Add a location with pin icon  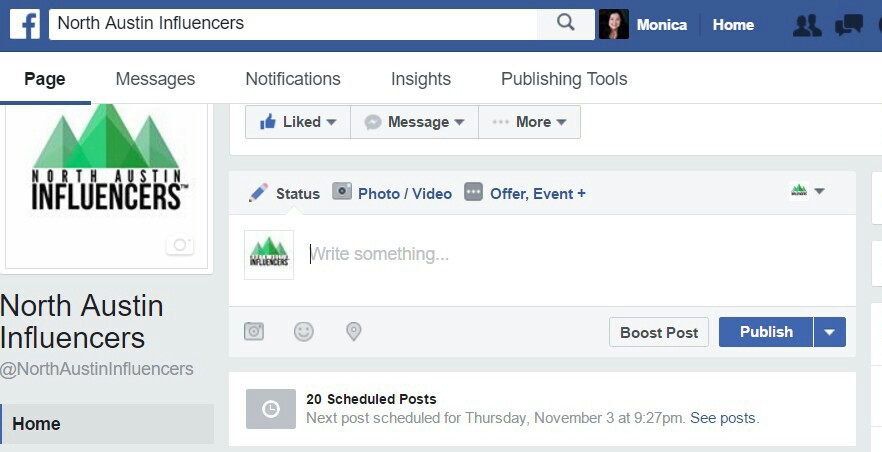[x=353, y=332]
